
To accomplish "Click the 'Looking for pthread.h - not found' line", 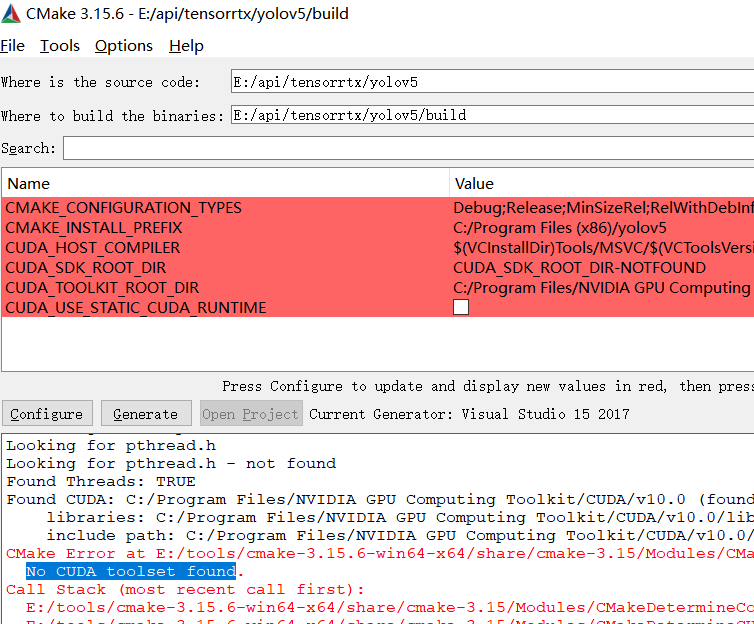I will click(171, 463).
